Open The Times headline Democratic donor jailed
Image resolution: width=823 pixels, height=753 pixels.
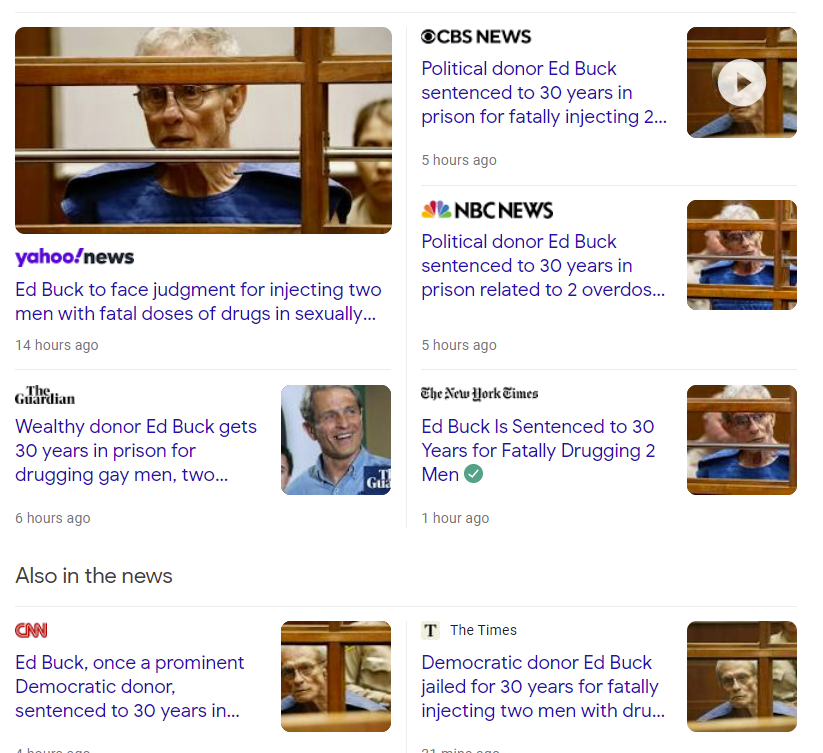point(543,686)
